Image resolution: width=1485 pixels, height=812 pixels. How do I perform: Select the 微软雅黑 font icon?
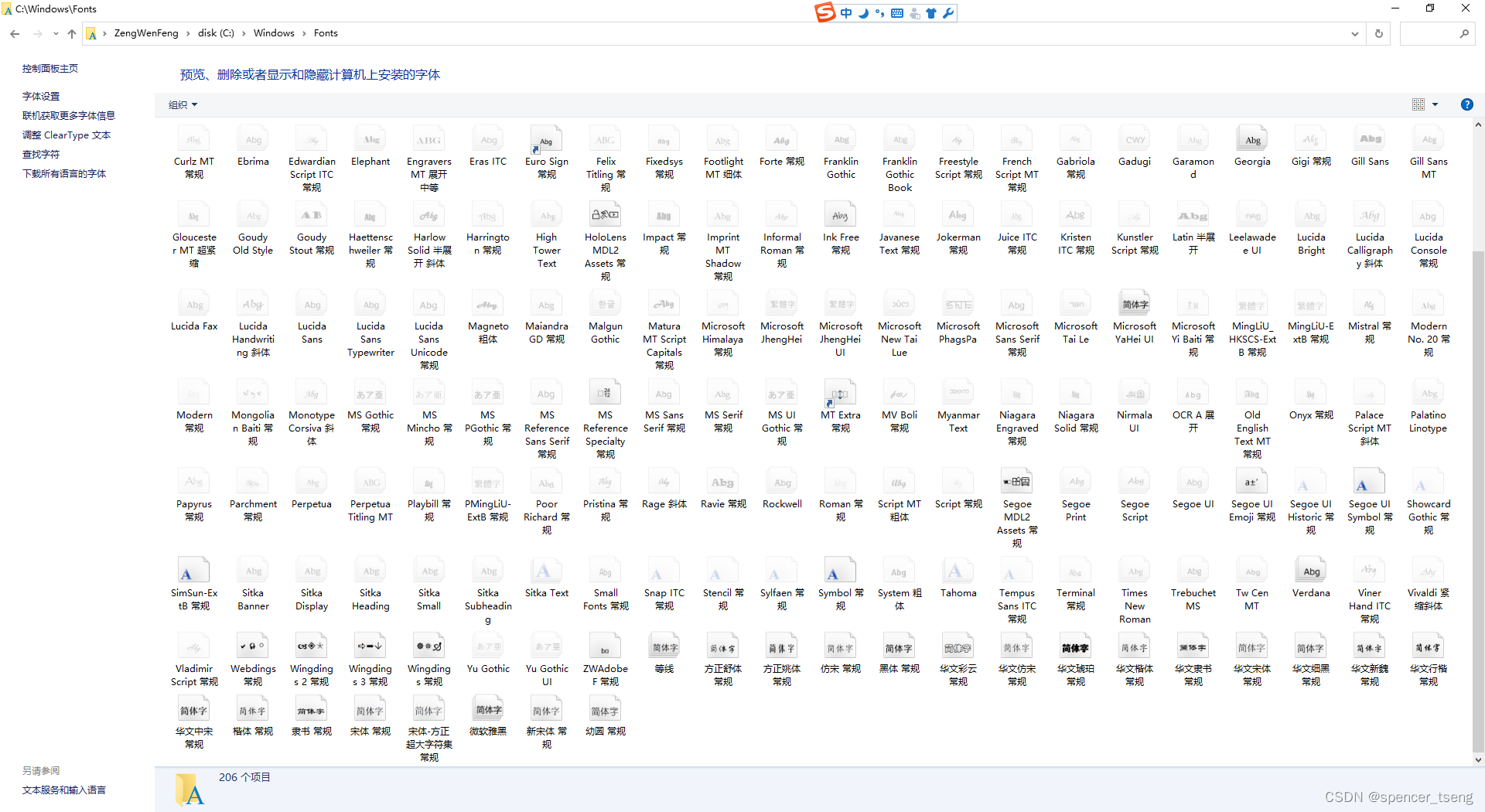point(488,709)
